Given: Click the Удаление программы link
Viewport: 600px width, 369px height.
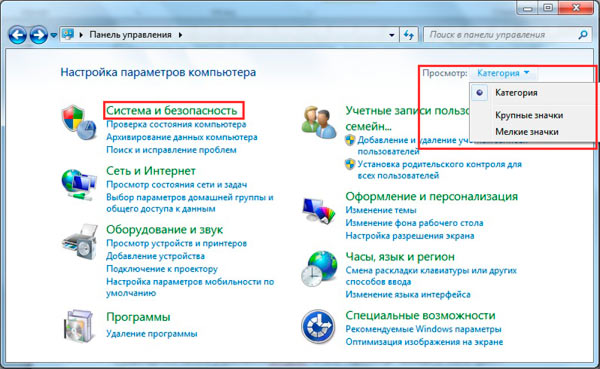Looking at the screenshot, I should [x=152, y=334].
